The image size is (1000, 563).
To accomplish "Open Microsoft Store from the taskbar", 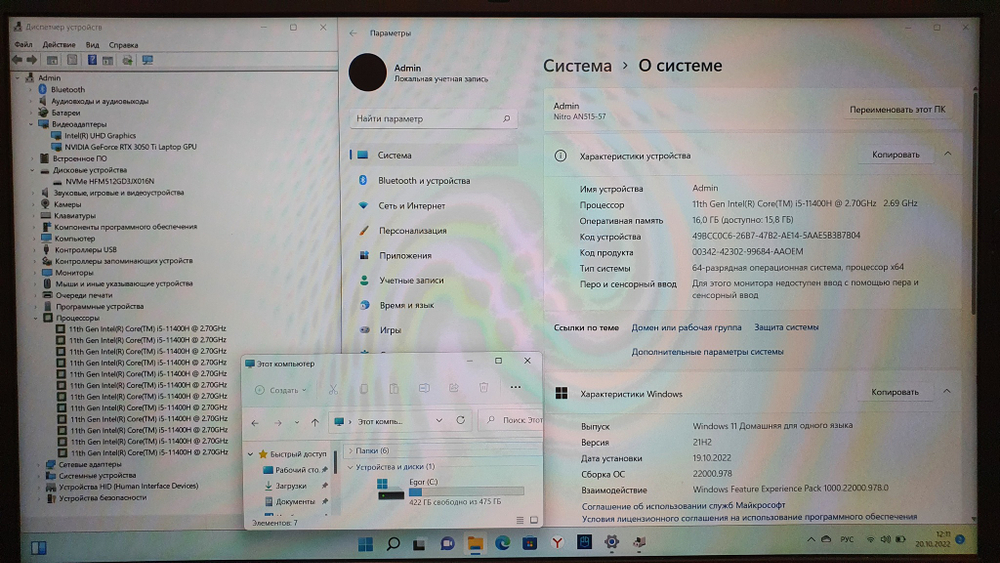I will click(529, 543).
